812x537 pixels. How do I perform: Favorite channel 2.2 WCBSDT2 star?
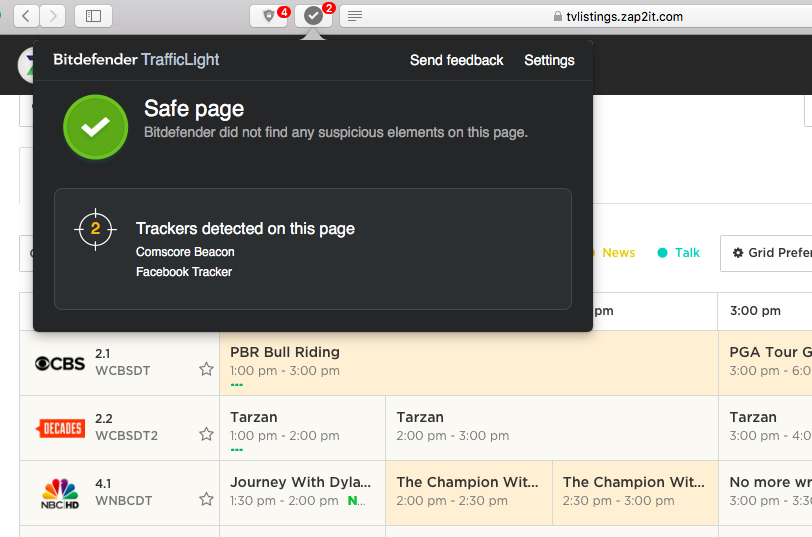pyautogui.click(x=206, y=434)
